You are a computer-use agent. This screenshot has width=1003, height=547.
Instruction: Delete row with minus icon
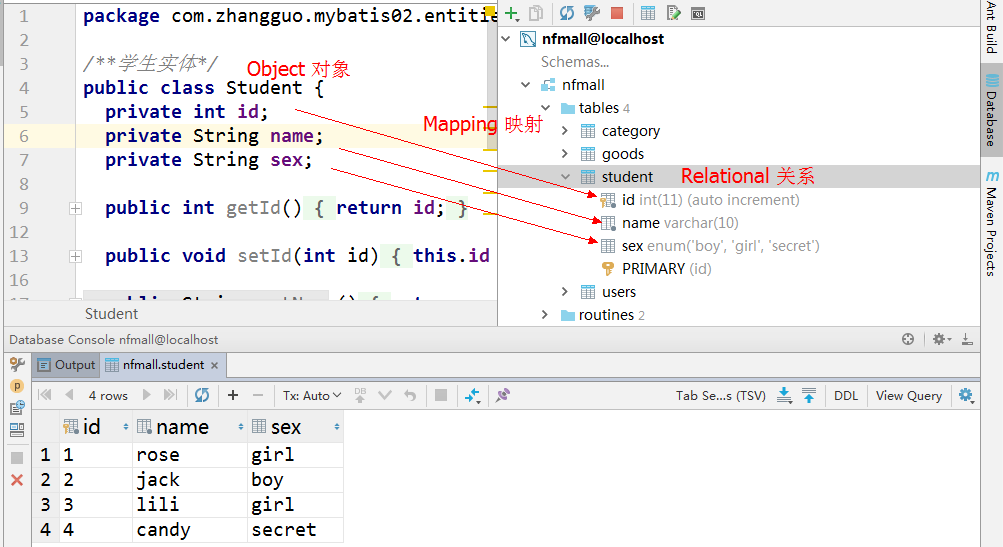click(x=258, y=395)
